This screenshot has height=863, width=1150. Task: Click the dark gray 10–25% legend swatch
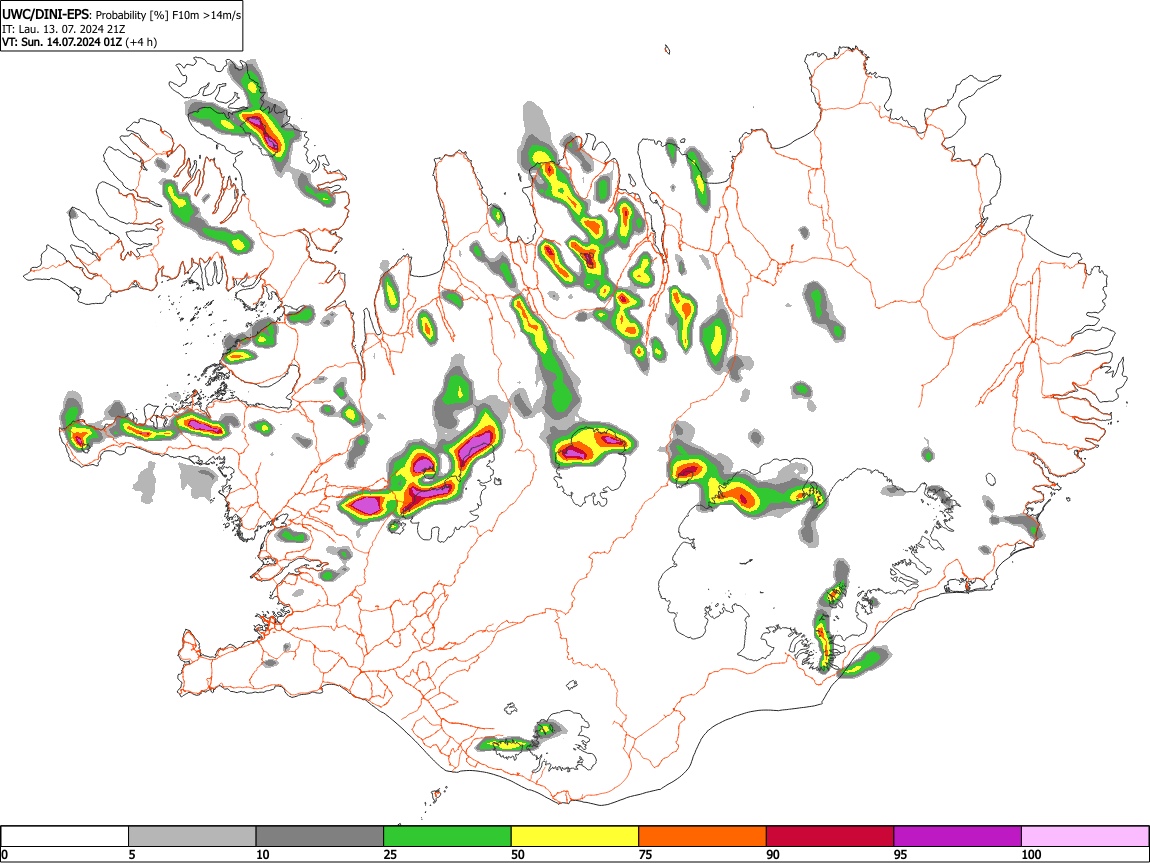click(320, 836)
